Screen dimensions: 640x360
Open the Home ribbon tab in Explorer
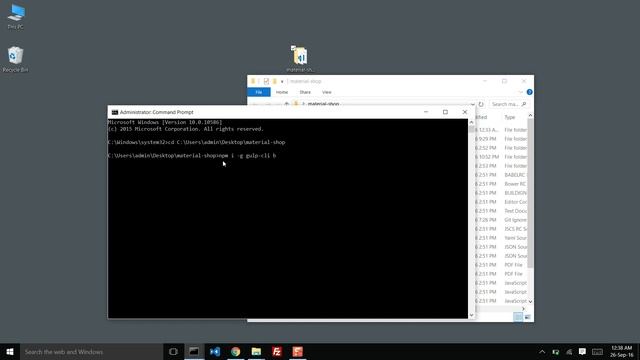pyautogui.click(x=282, y=92)
